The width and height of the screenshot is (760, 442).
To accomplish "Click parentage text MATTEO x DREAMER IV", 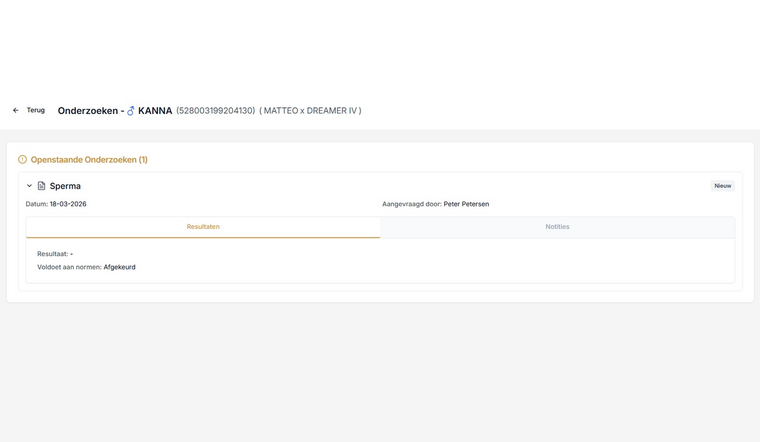I will (x=310, y=111).
